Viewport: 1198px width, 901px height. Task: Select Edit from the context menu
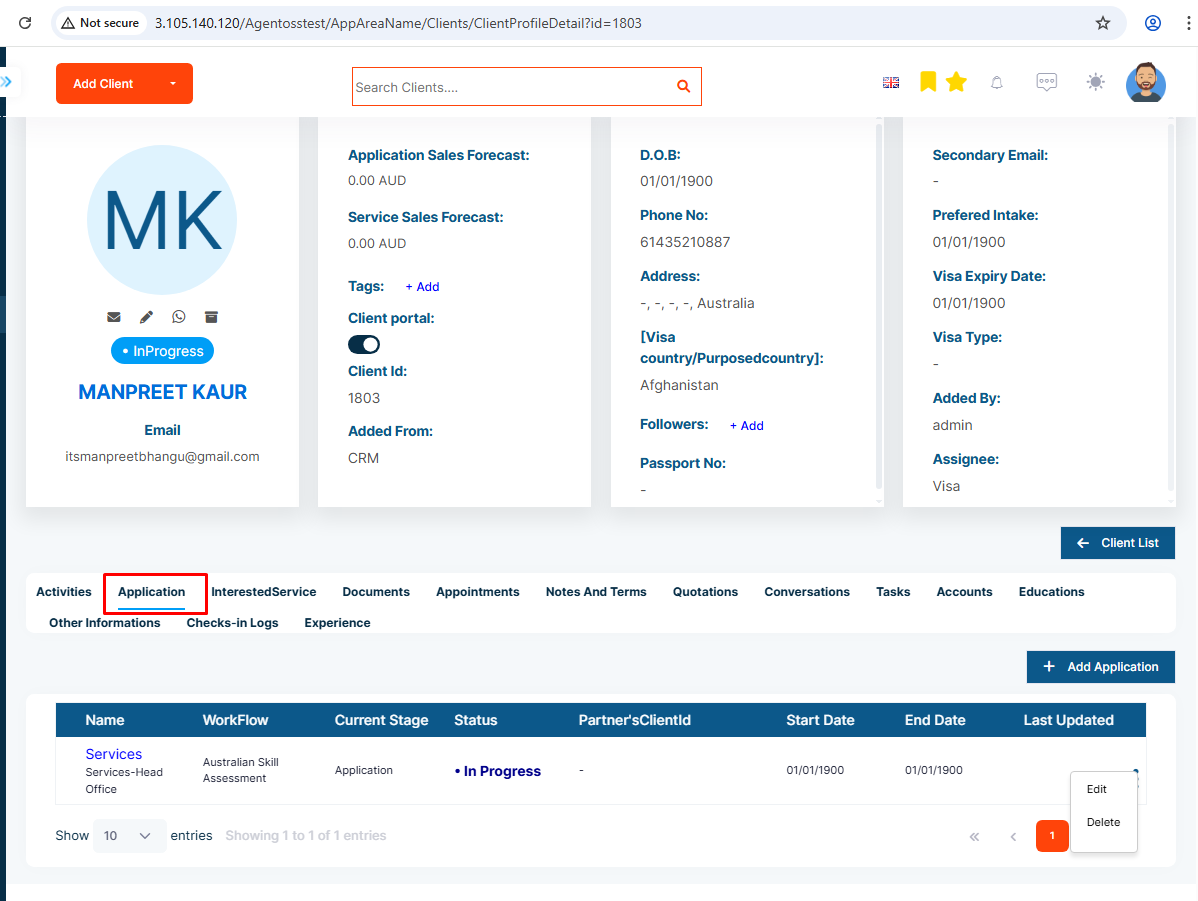(x=1096, y=789)
